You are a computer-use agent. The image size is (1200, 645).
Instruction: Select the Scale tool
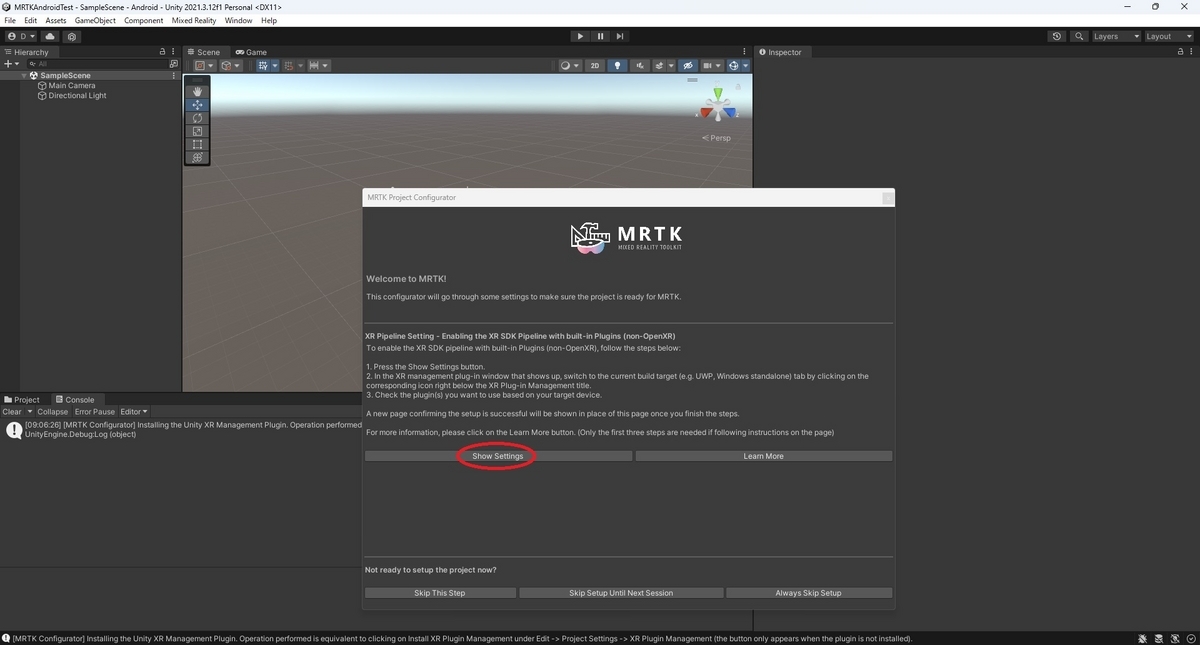tap(197, 131)
